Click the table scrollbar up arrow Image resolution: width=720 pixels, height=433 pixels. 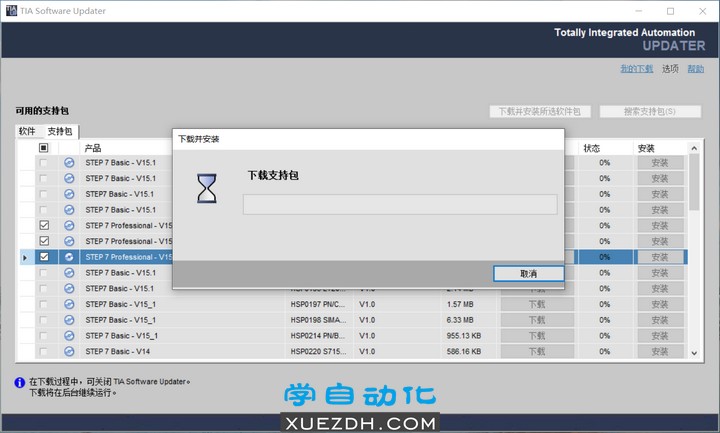point(694,148)
